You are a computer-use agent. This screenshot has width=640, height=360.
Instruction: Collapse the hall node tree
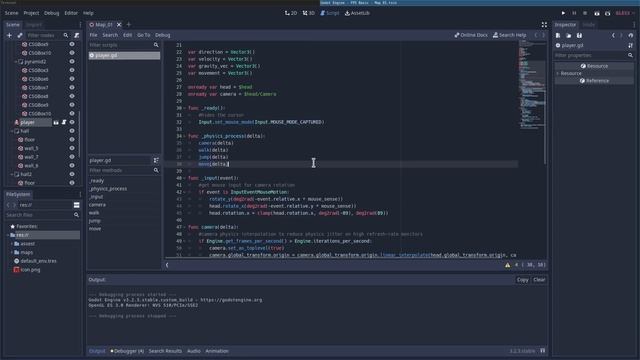[12, 131]
